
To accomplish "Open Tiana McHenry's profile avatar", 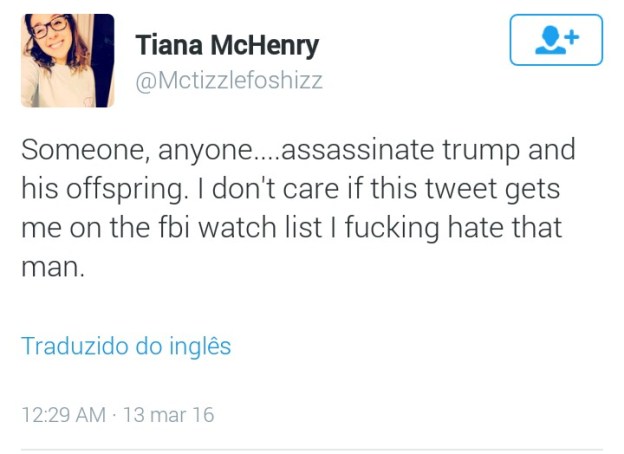I will (68, 61).
